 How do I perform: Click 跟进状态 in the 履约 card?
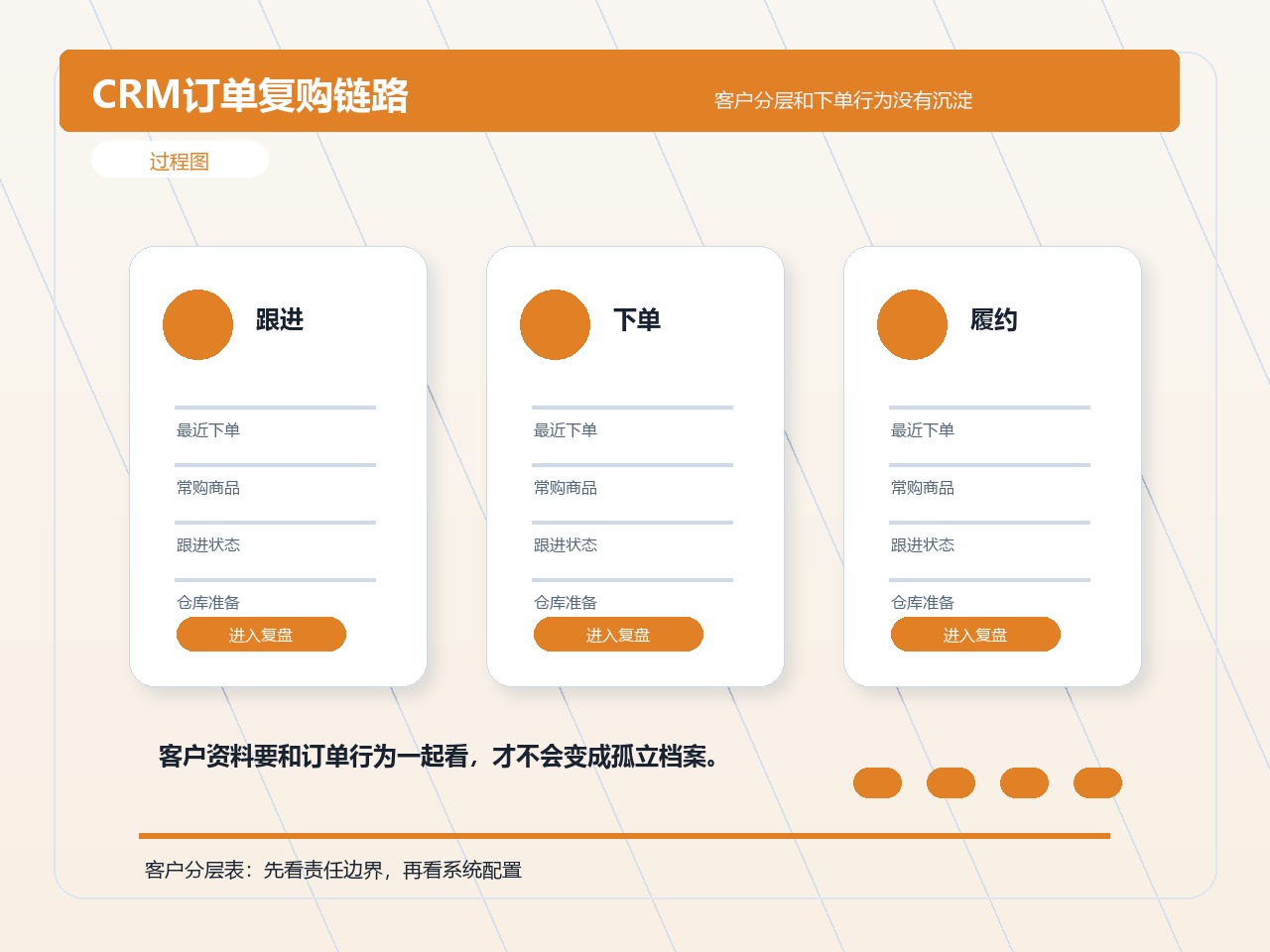pyautogui.click(x=923, y=545)
